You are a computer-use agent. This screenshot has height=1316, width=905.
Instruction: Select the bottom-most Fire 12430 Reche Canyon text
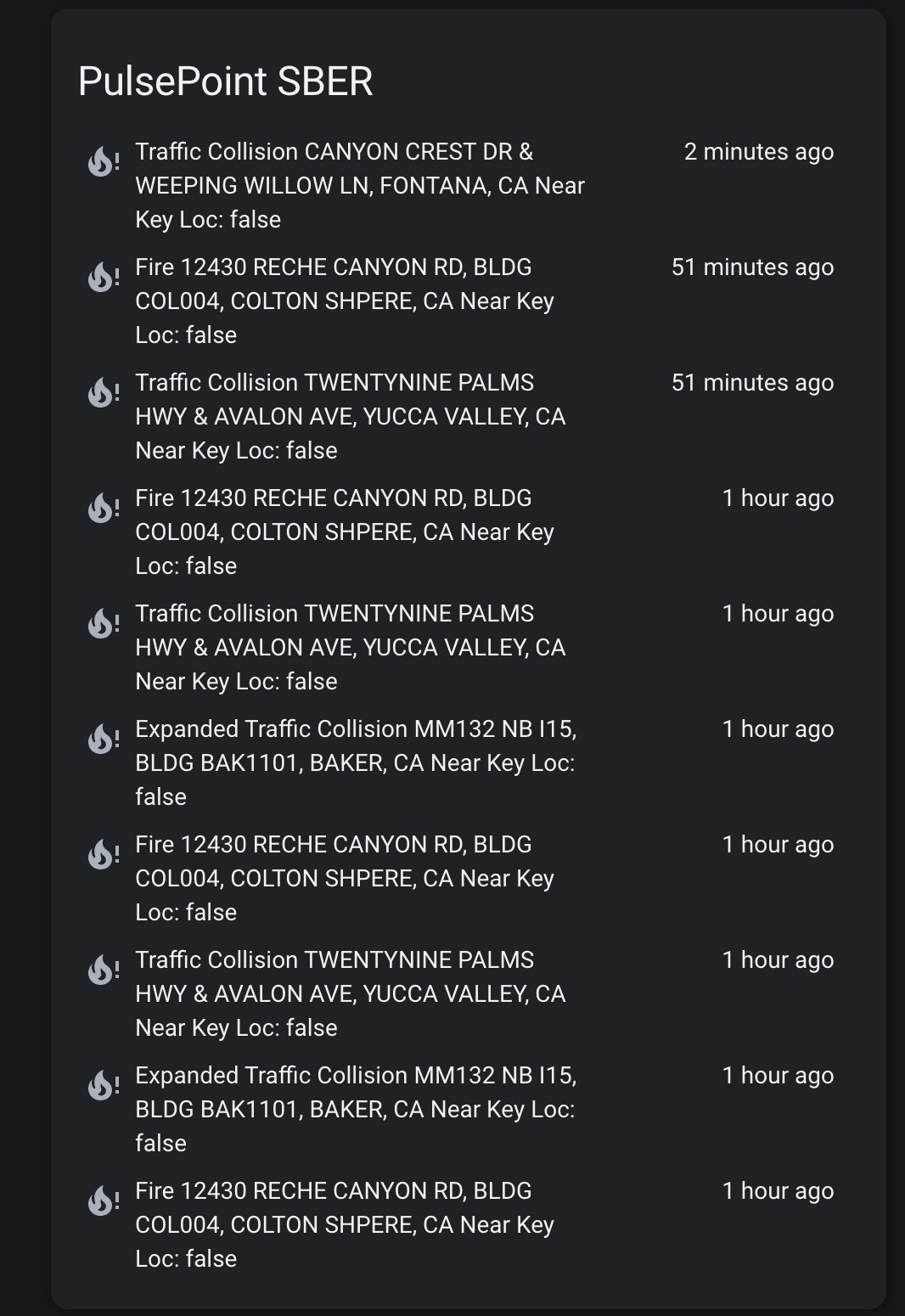pyautogui.click(x=344, y=1224)
